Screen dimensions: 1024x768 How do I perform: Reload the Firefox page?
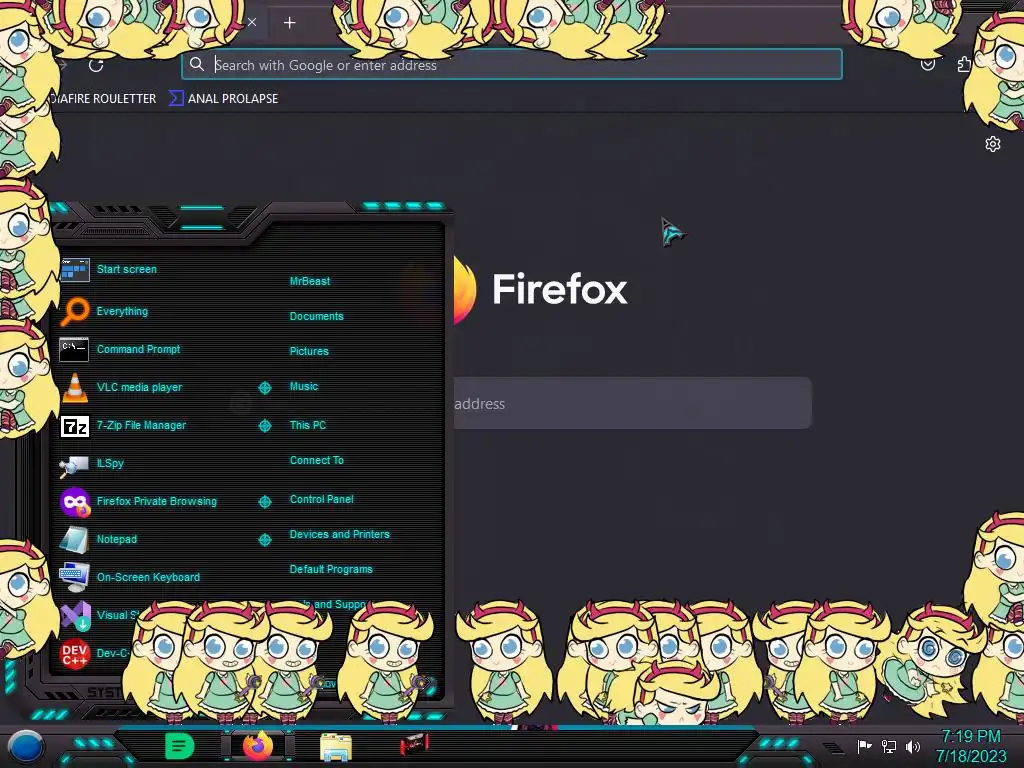tap(96, 65)
